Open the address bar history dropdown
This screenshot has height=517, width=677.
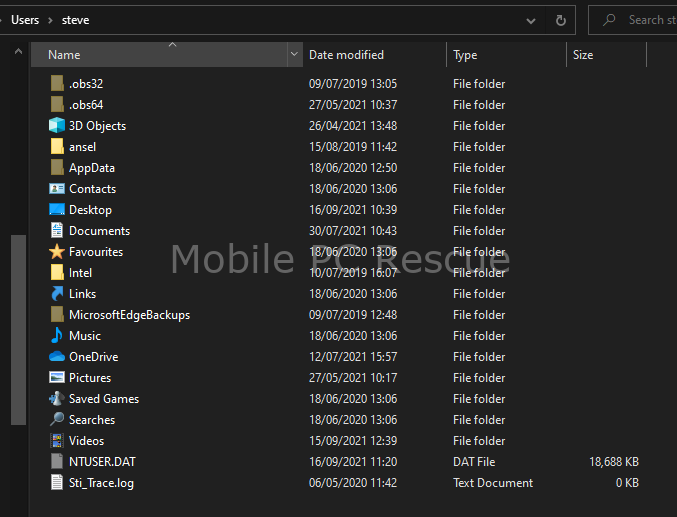(x=531, y=20)
